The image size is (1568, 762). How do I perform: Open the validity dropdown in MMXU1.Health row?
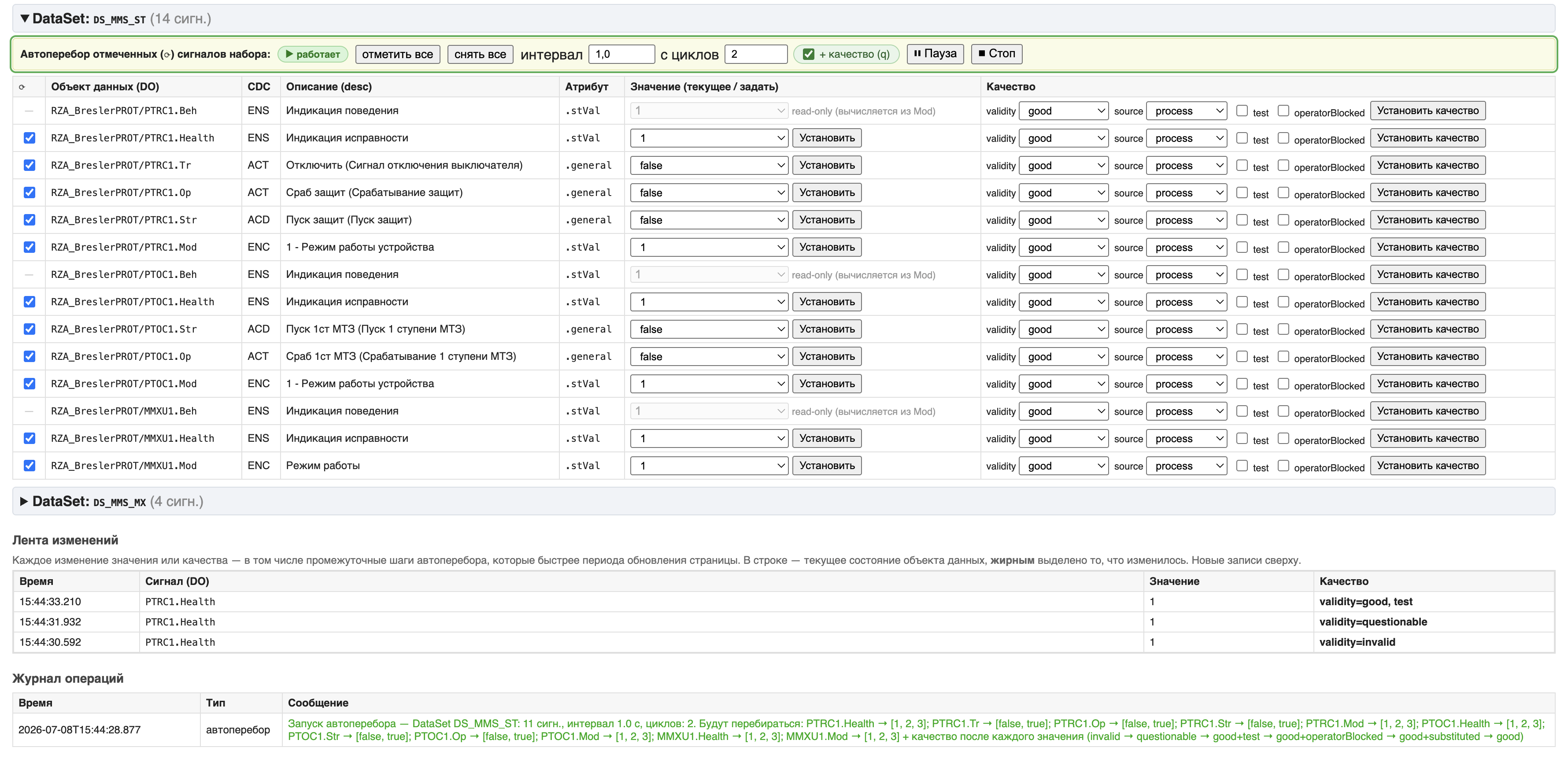coord(1063,439)
